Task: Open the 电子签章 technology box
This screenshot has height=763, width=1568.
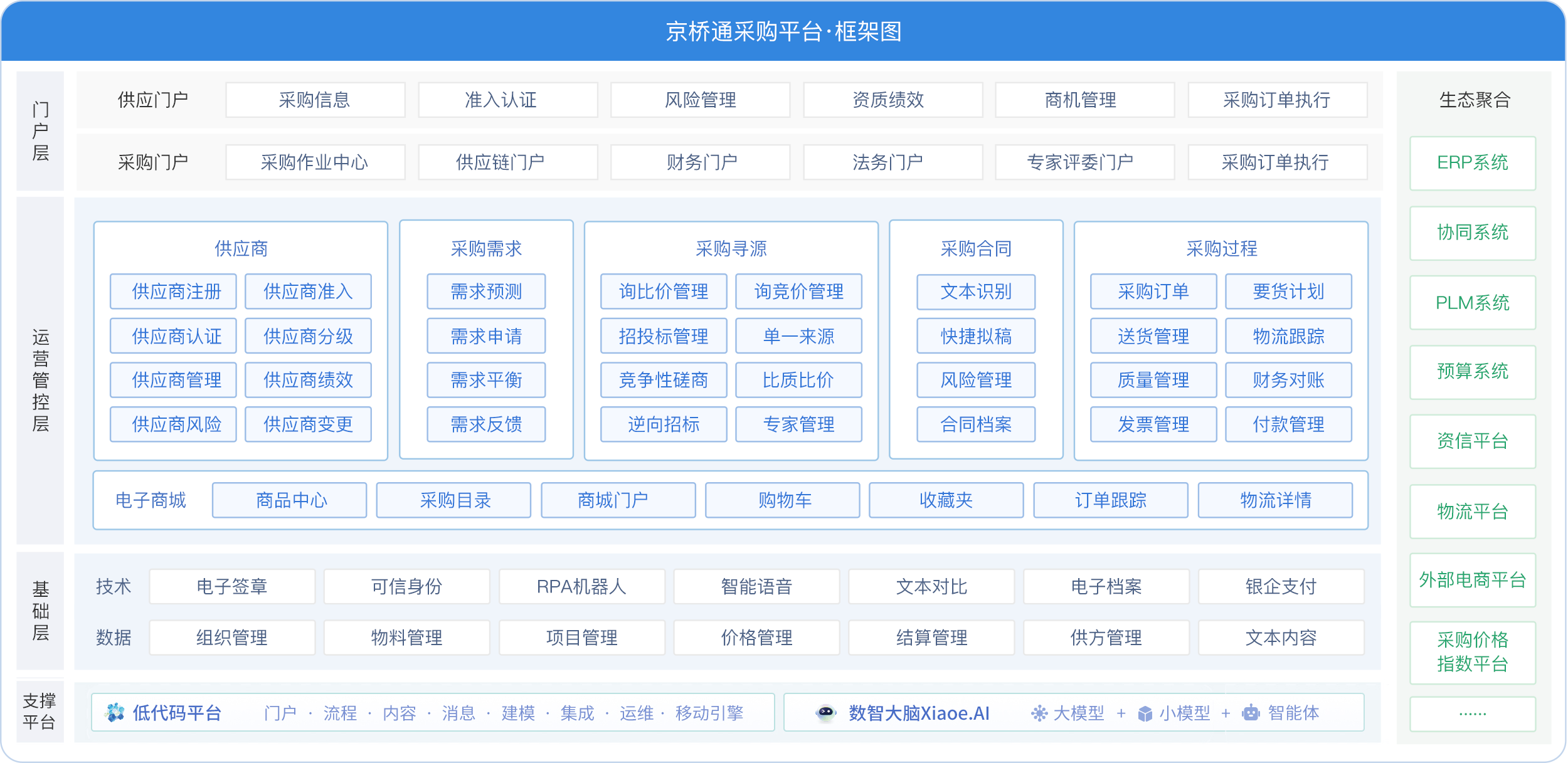Action: click(x=232, y=587)
